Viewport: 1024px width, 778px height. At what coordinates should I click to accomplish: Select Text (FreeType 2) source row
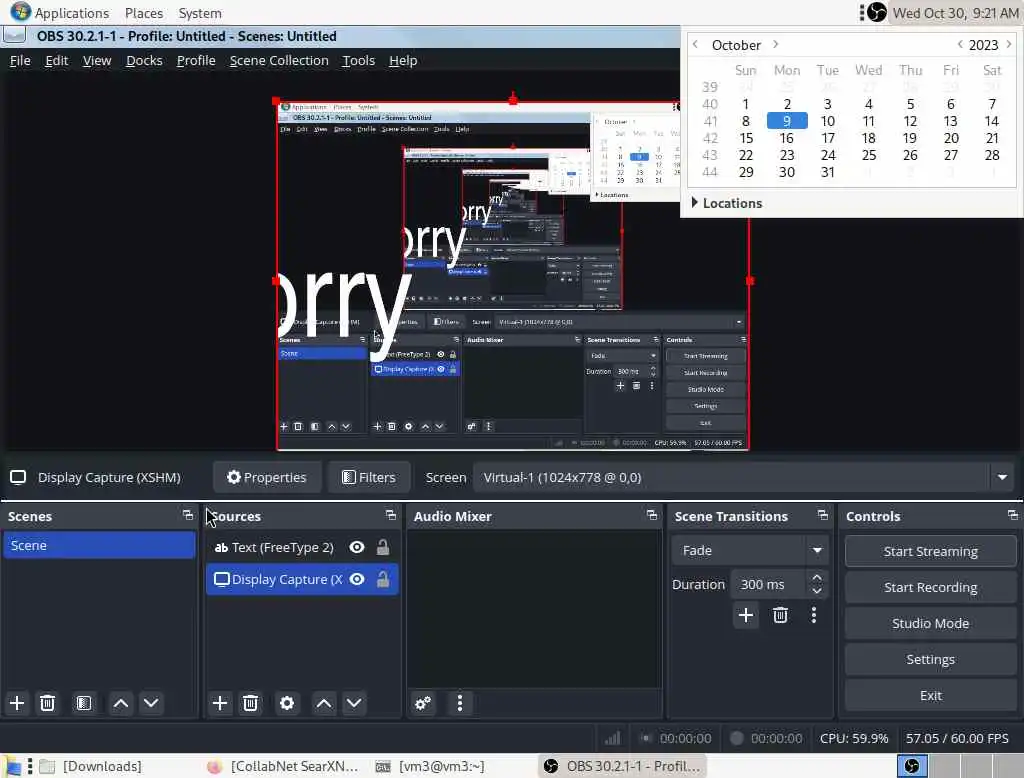point(302,547)
